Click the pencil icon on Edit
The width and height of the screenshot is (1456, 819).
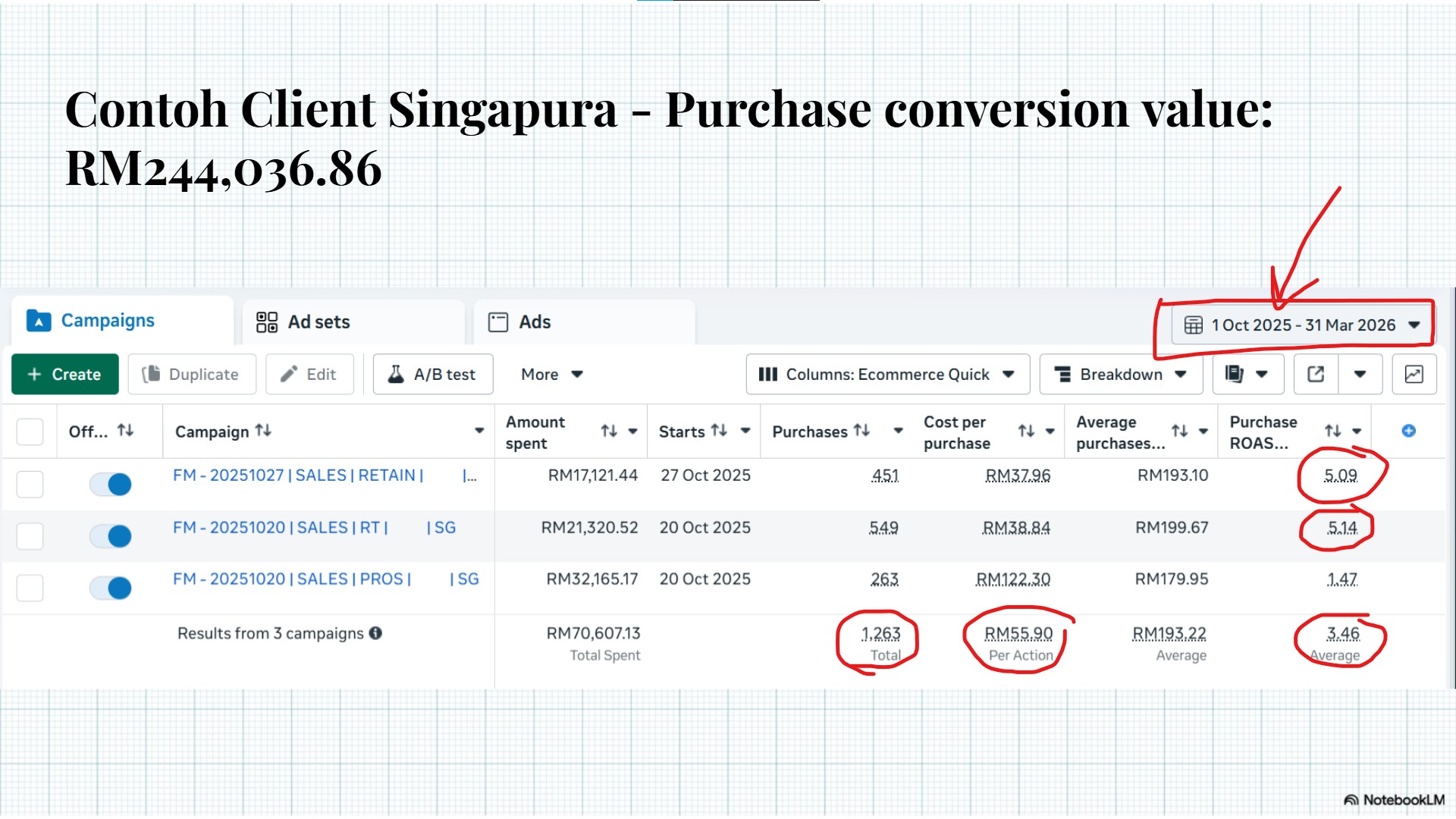click(288, 374)
